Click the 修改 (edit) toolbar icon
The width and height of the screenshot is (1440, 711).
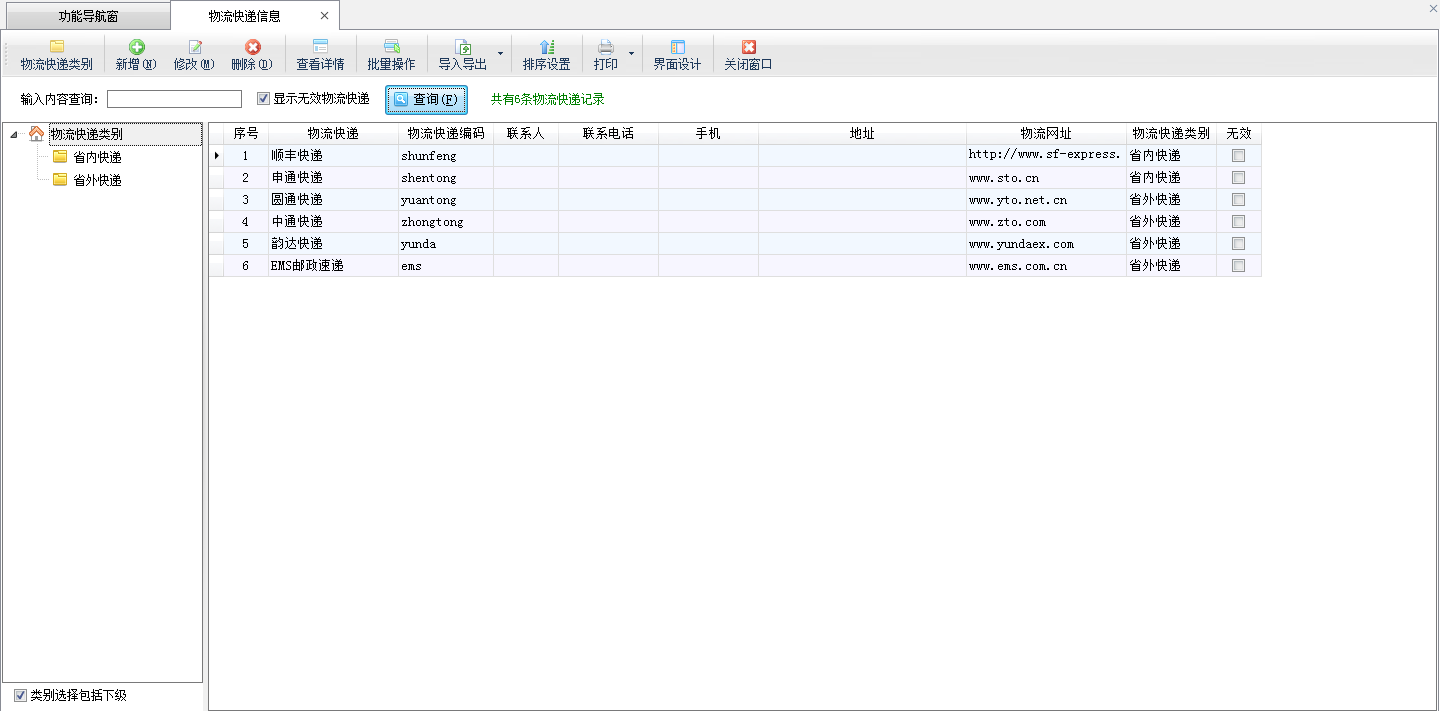tap(194, 47)
